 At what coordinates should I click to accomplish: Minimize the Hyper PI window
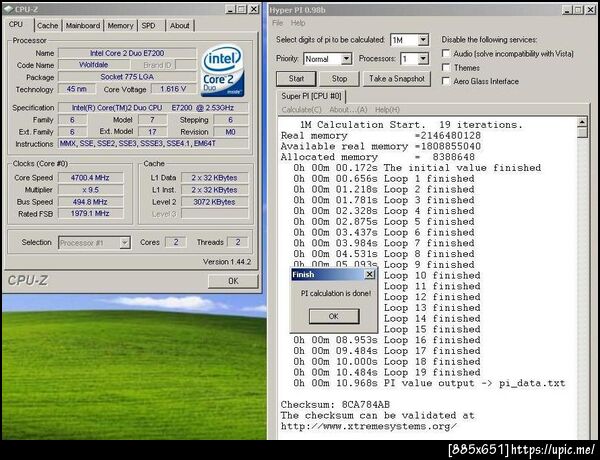pos(567,10)
